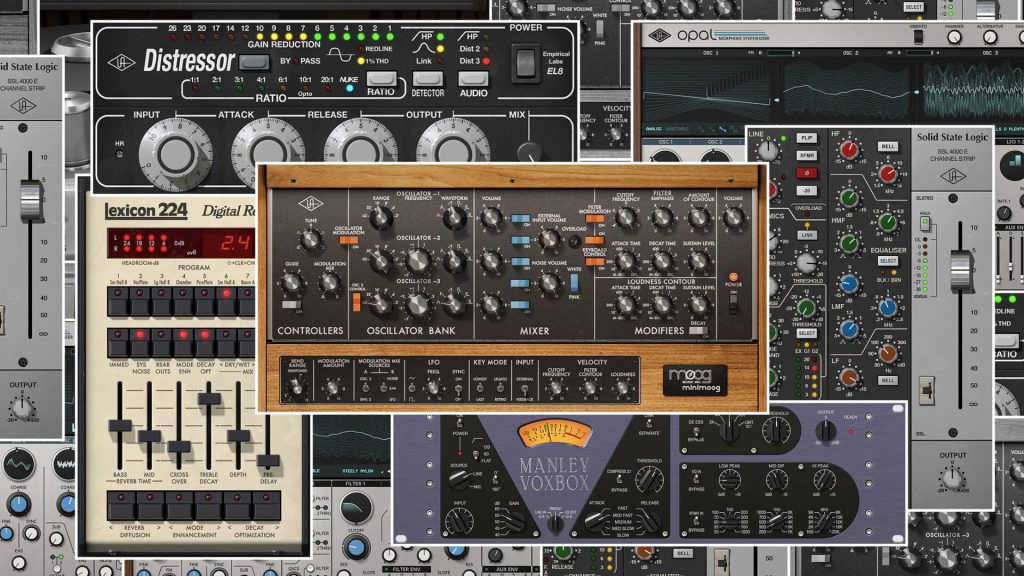Click the SSL XFMR button

(807, 155)
